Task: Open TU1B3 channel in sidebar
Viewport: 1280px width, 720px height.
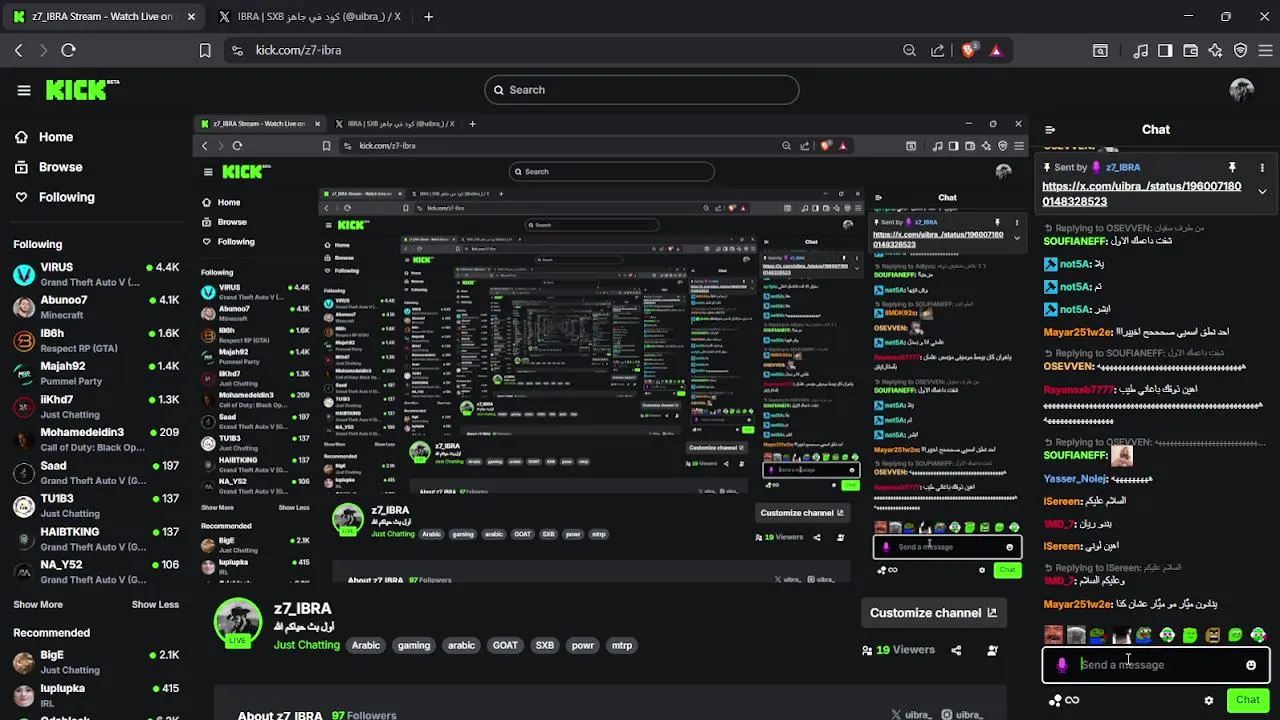Action: (x=96, y=505)
